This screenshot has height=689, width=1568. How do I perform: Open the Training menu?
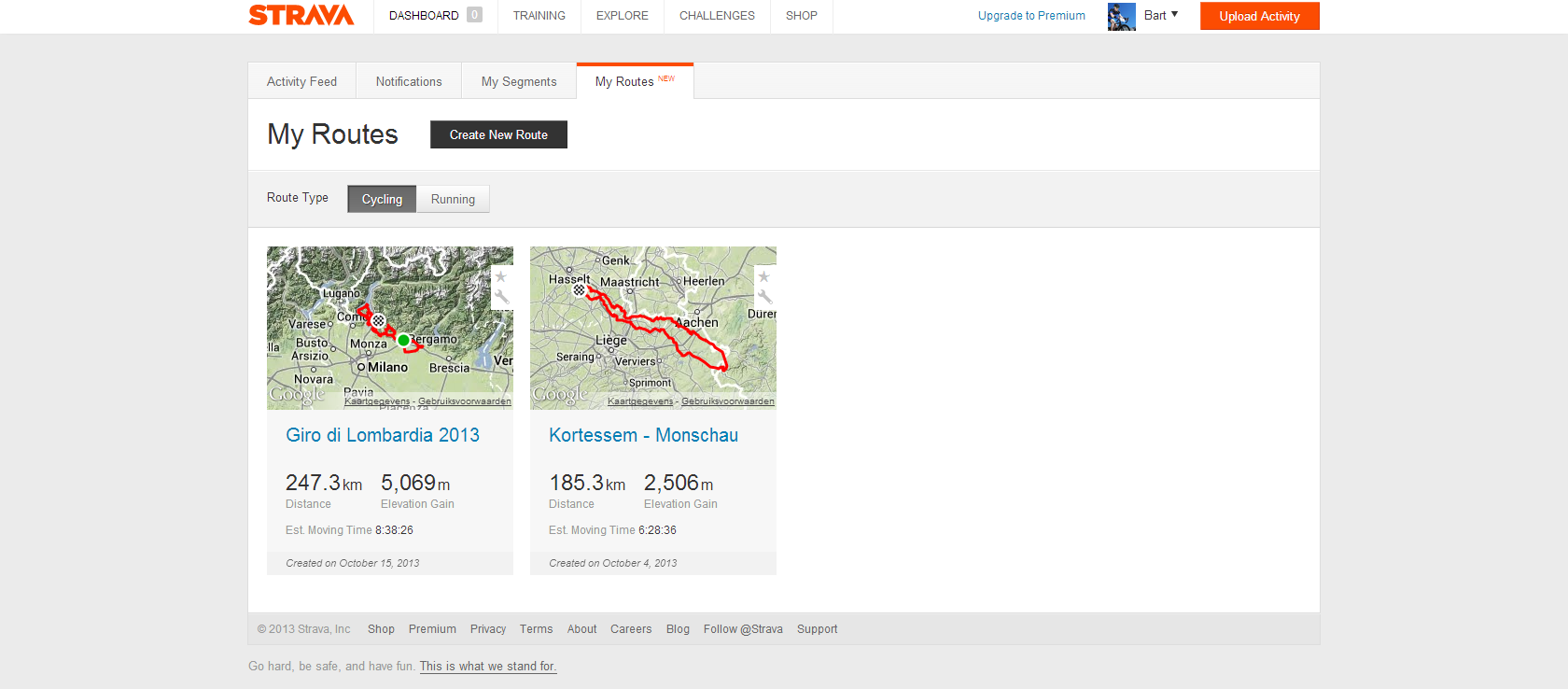tap(539, 16)
